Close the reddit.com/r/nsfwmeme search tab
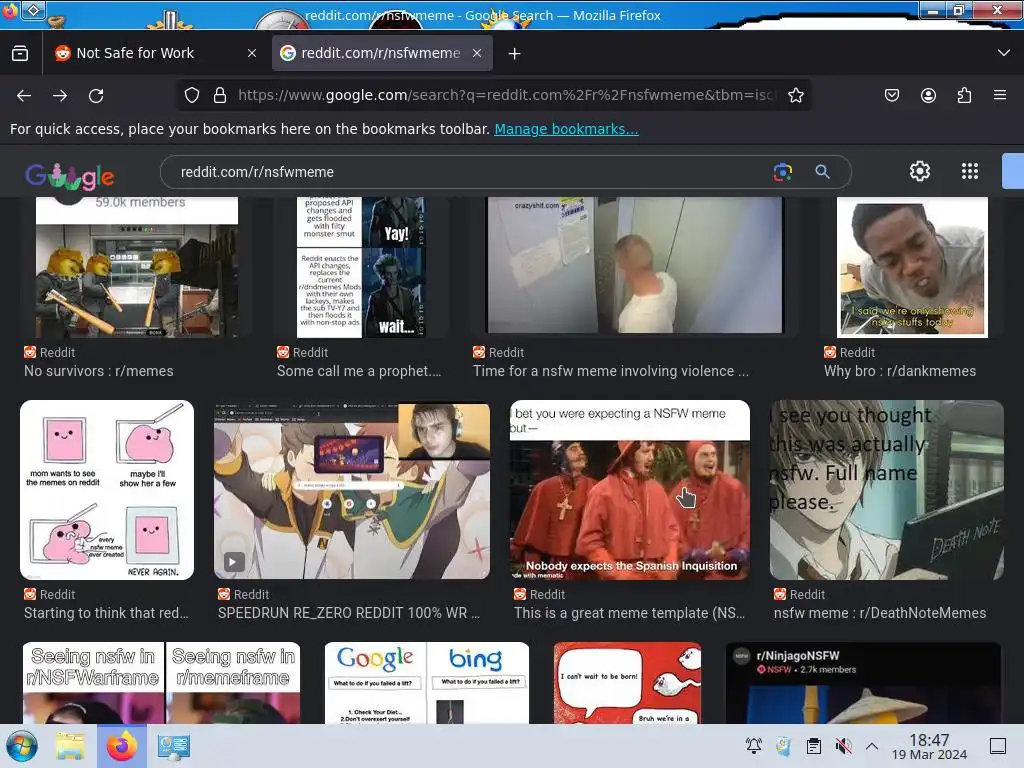This screenshot has width=1024, height=768. click(x=477, y=54)
